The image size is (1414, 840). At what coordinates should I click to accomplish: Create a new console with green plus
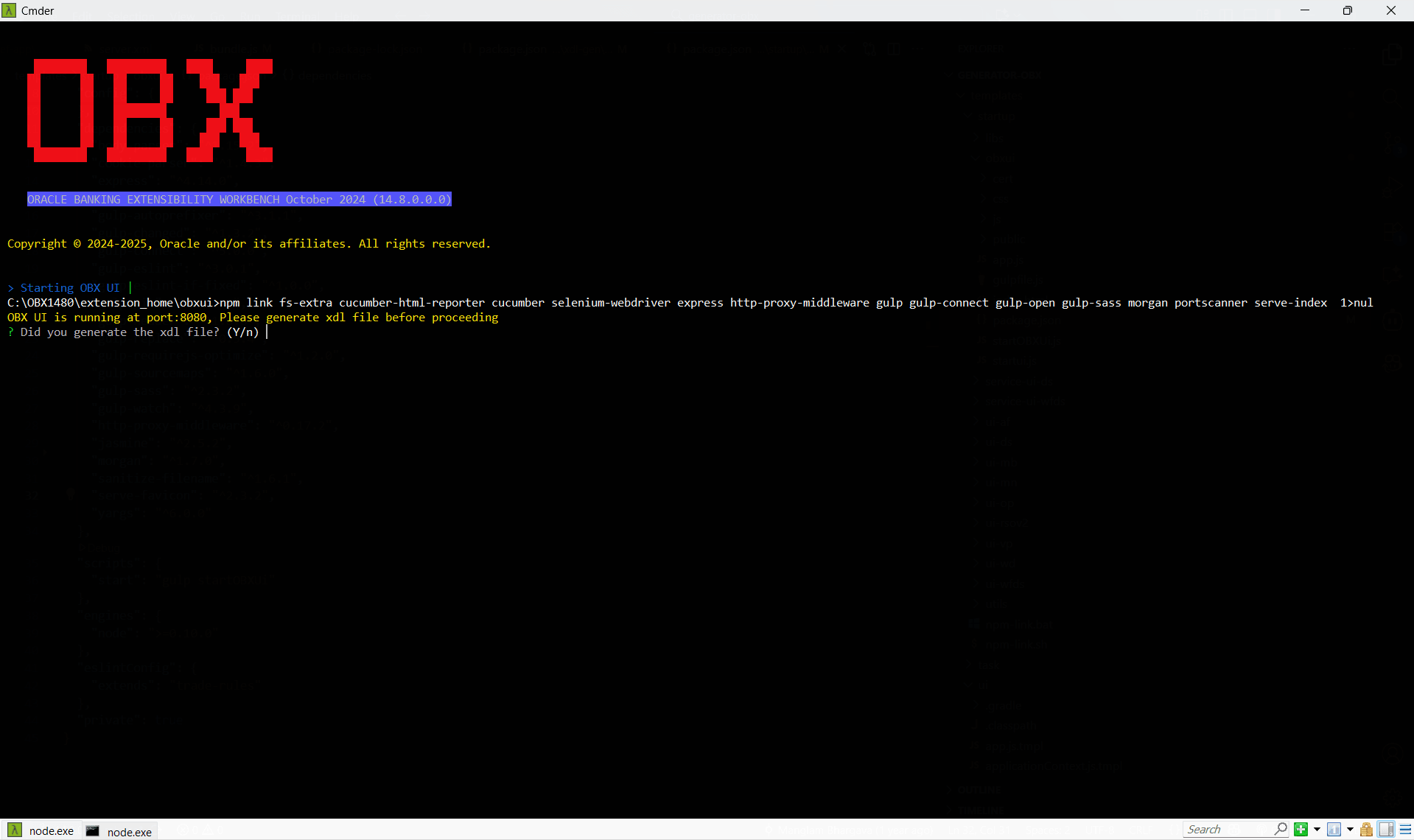(x=1301, y=830)
